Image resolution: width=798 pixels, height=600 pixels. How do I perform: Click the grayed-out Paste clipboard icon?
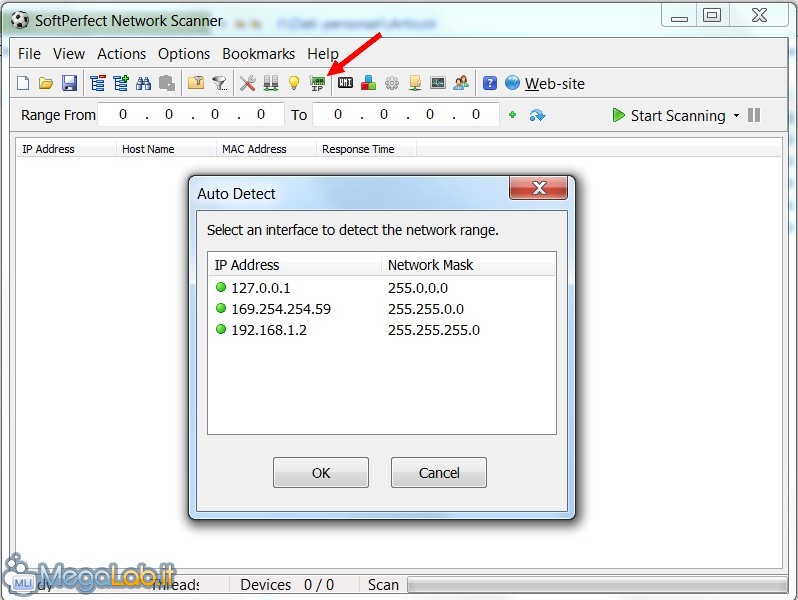pos(167,83)
